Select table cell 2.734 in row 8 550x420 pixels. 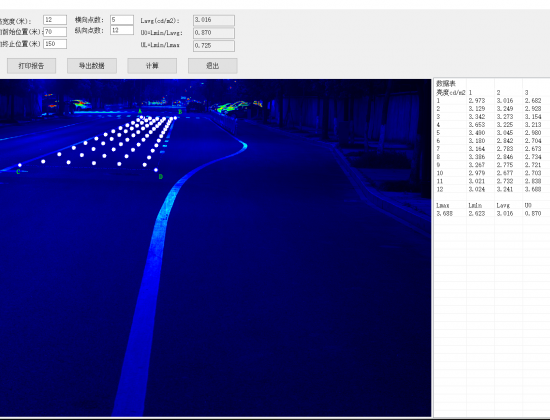coord(533,157)
